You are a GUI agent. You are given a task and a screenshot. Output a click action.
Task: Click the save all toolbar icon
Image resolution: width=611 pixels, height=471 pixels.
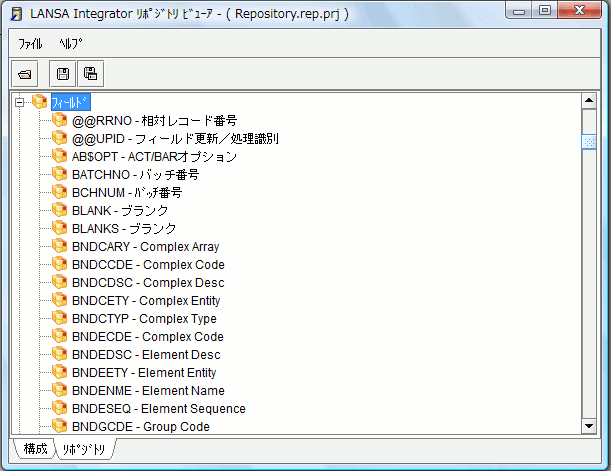90,74
